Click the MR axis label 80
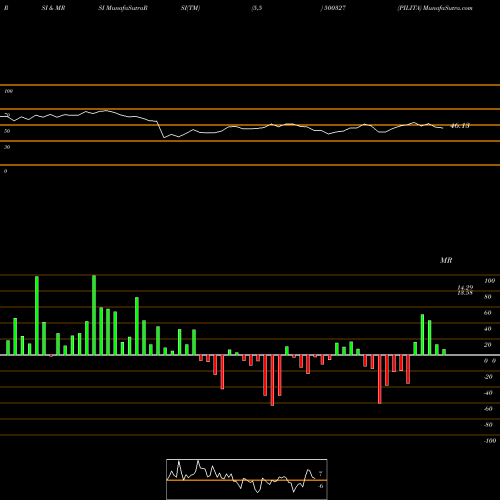This screenshot has width=500, height=500. pyautogui.click(x=488, y=297)
